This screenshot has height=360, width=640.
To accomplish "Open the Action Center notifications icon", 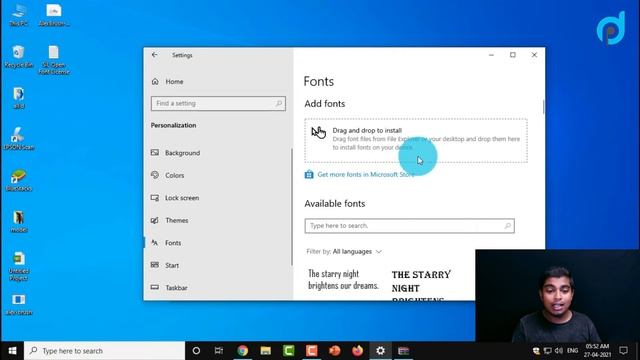I will (623, 351).
